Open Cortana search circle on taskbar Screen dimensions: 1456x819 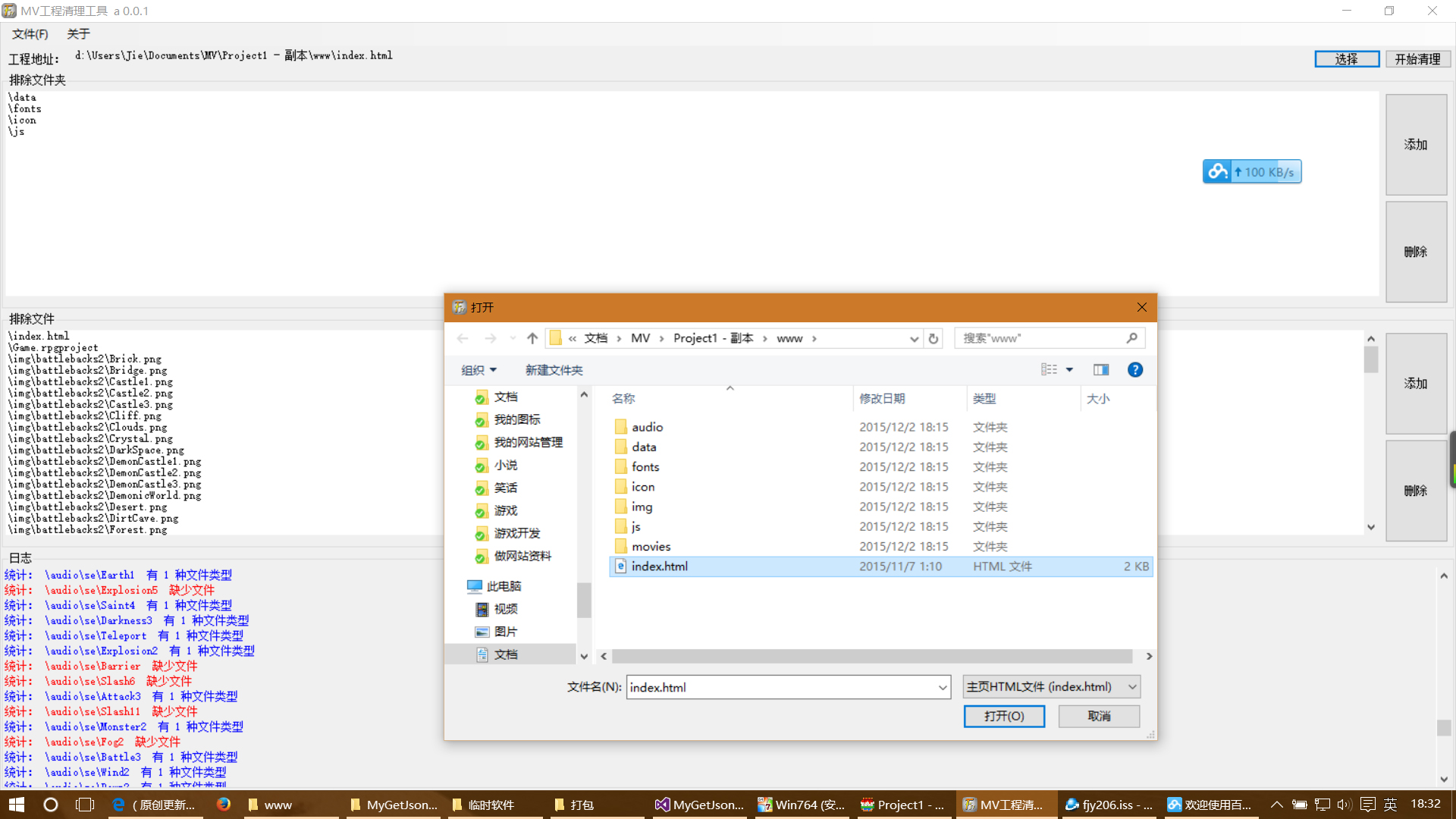50,805
